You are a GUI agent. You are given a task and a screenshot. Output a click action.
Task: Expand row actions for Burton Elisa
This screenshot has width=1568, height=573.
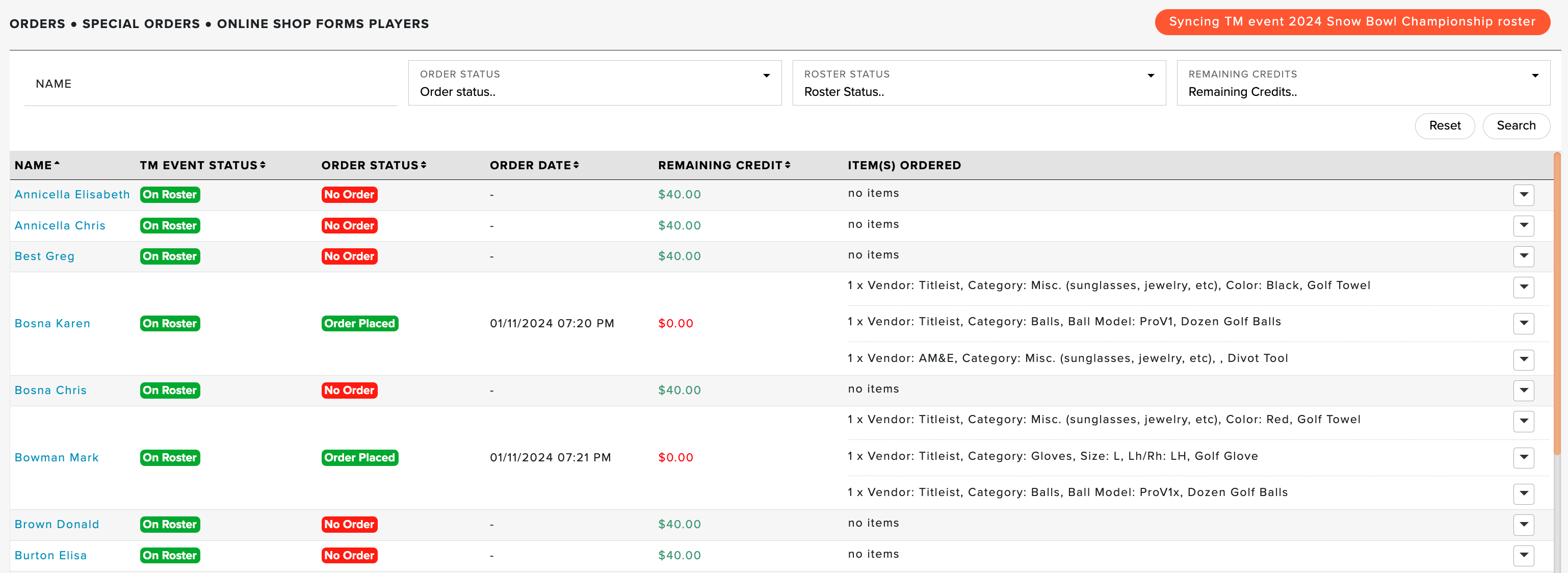coord(1524,555)
